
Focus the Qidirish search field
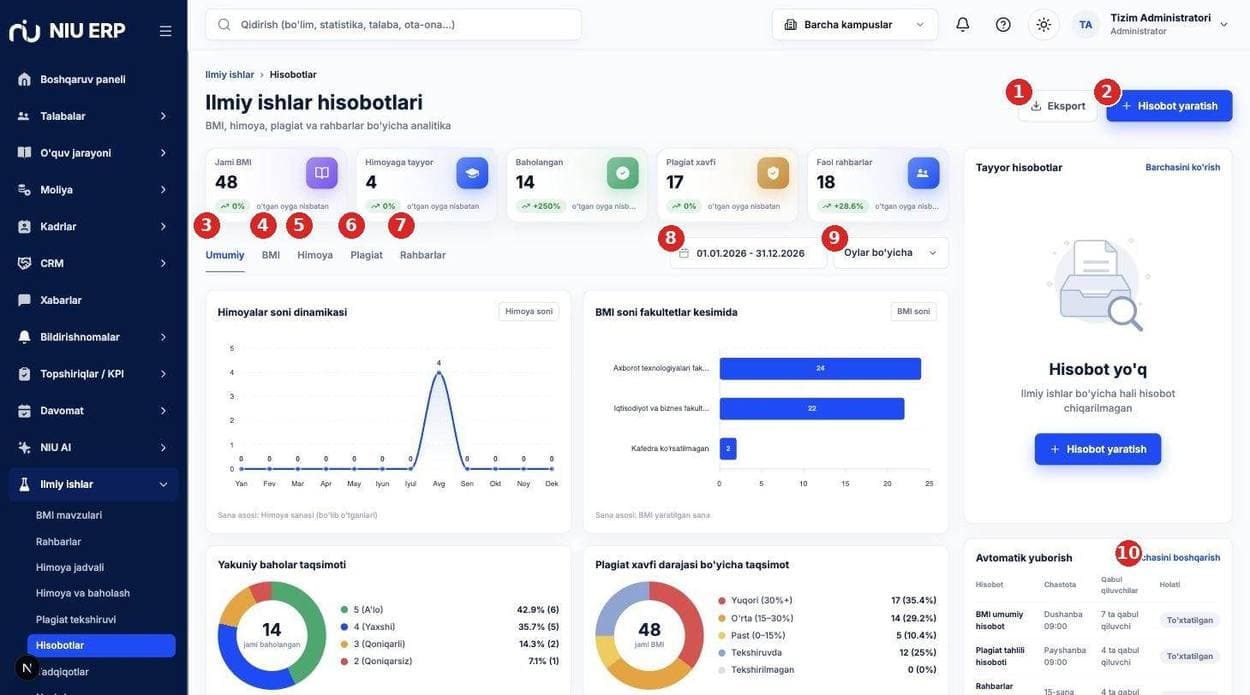[393, 24]
